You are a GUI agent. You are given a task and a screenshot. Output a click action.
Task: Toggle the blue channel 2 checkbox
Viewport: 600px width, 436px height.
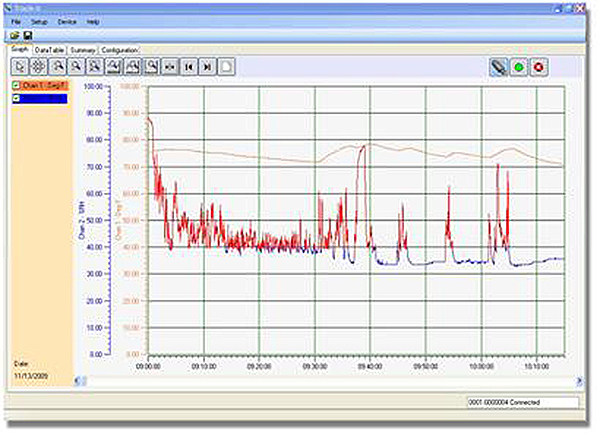click(x=15, y=98)
